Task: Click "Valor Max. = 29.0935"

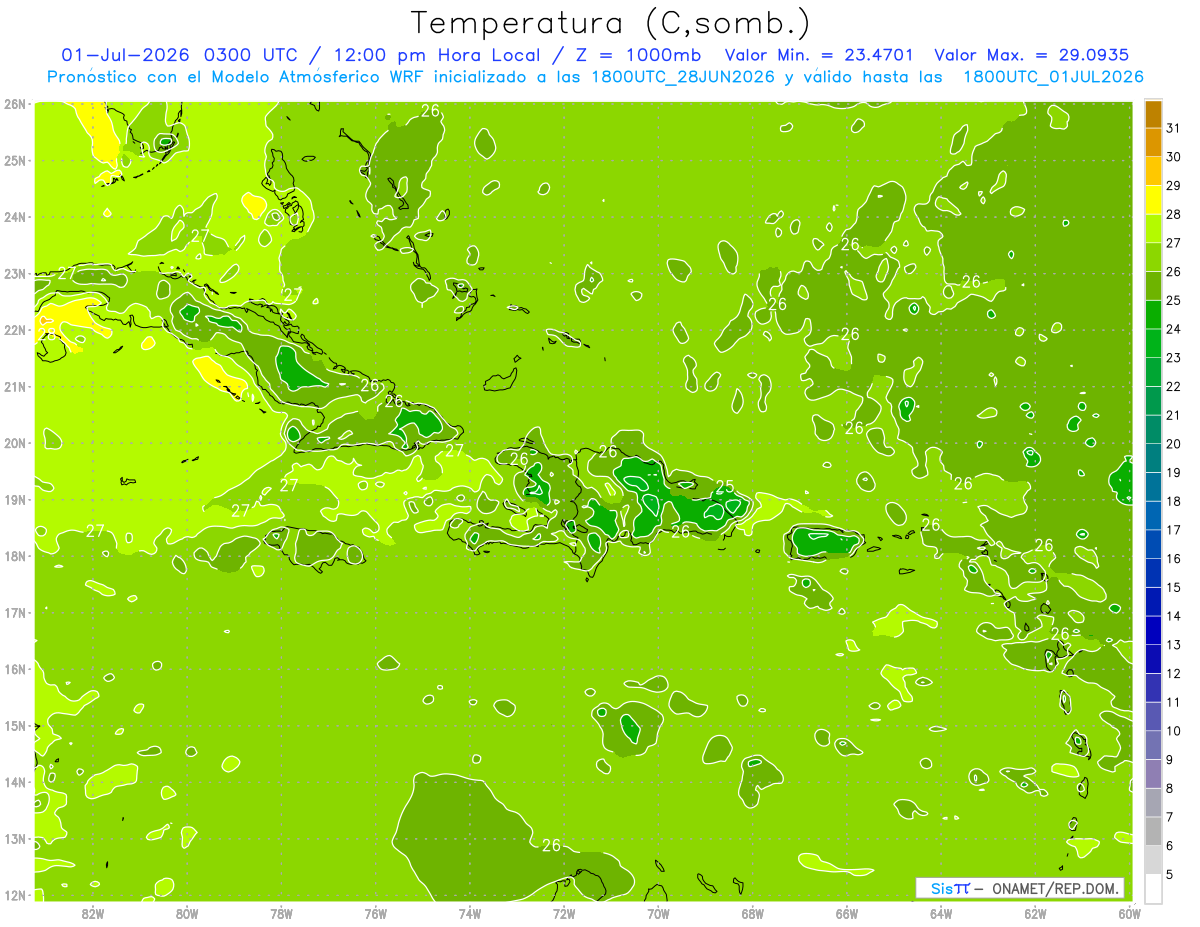Action: point(1031,55)
